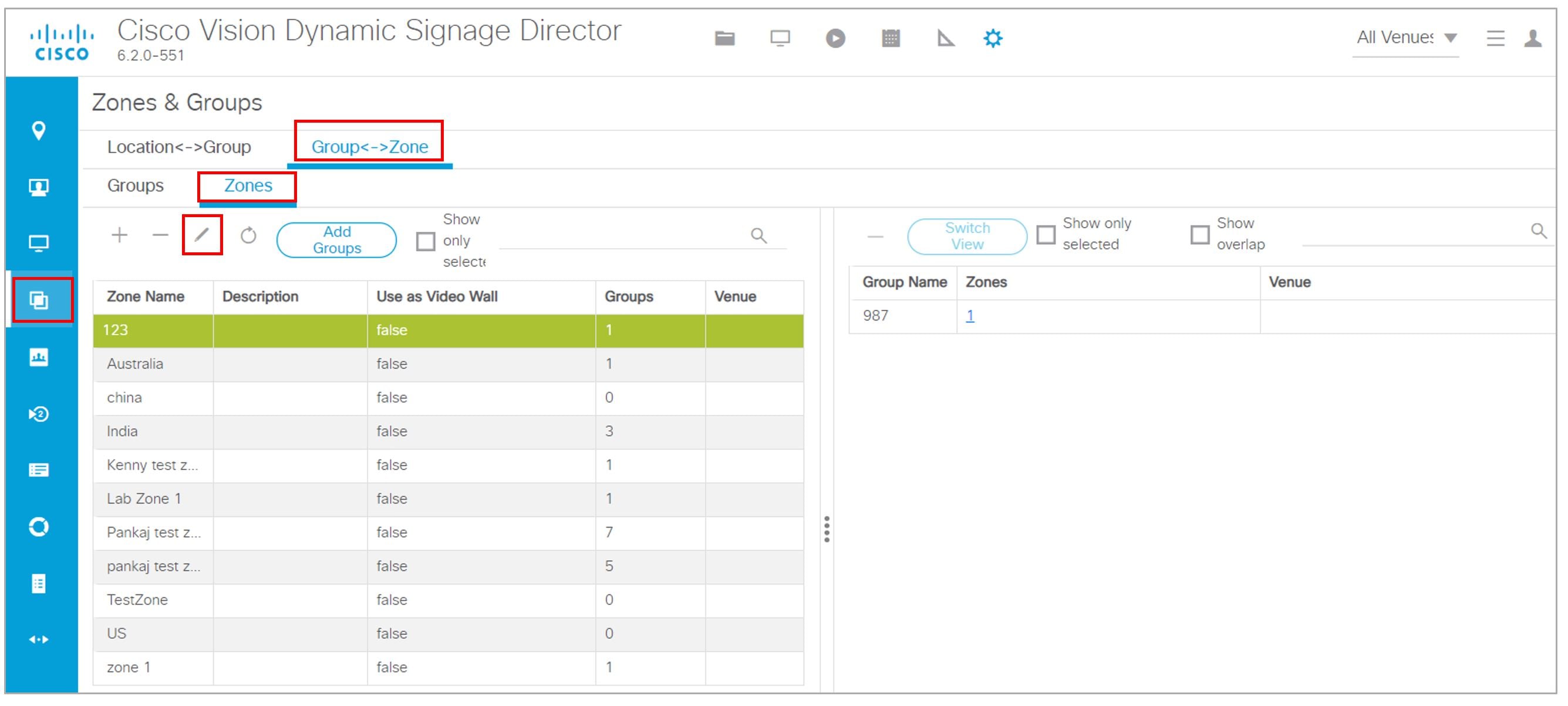Open the Library folder icon in top toolbar

pyautogui.click(x=726, y=38)
